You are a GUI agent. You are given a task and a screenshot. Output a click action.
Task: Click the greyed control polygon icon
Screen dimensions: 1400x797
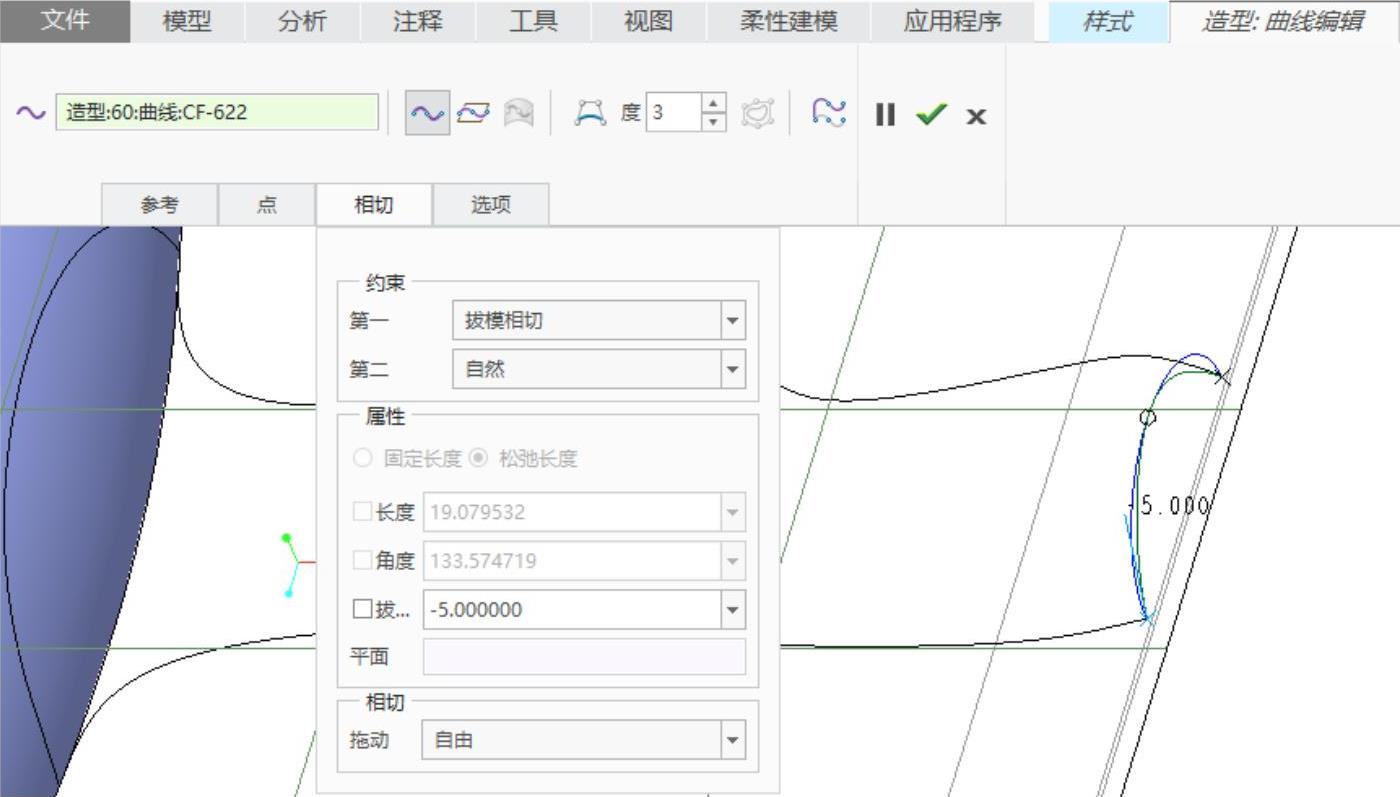click(758, 113)
